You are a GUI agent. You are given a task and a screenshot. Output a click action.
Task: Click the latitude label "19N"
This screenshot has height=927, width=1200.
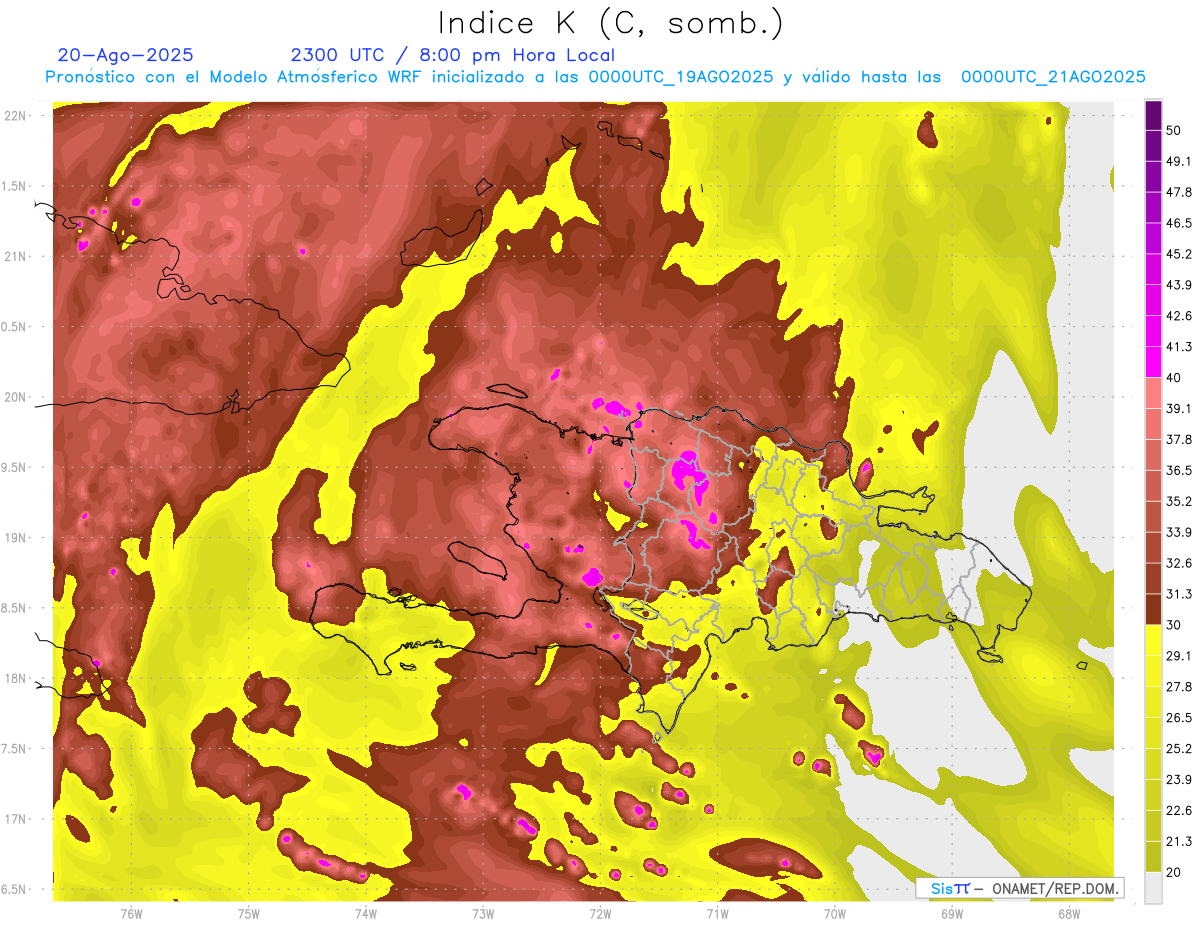point(15,538)
